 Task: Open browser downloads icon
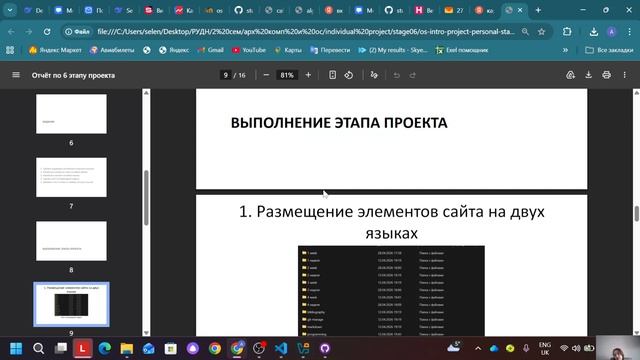[x=594, y=31]
